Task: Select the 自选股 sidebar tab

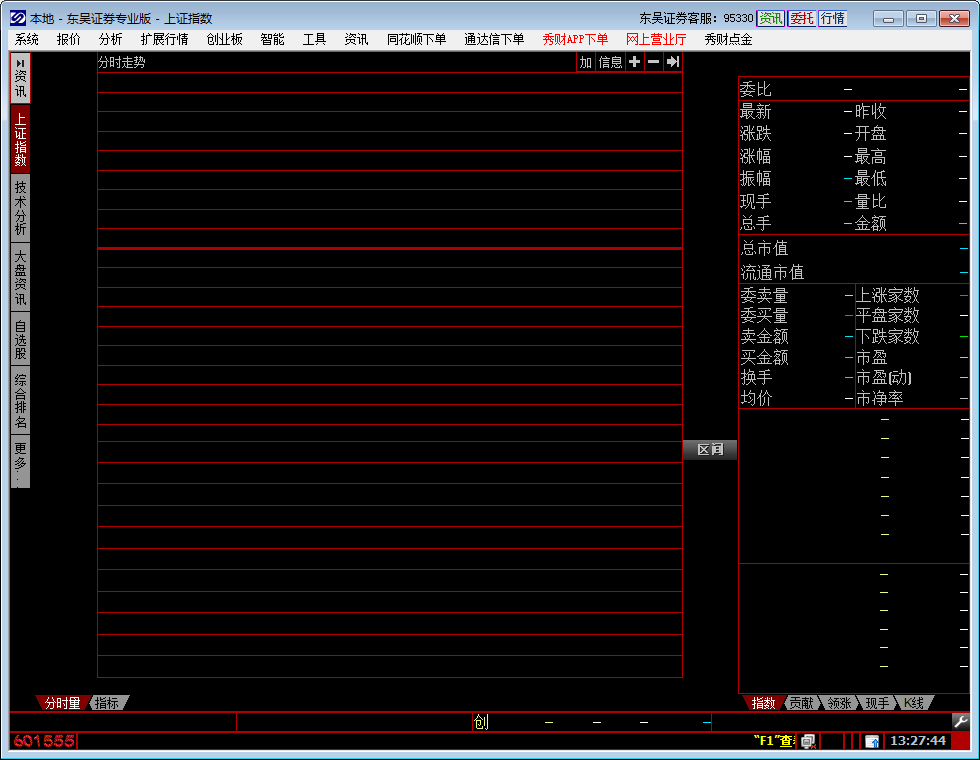Action: click(x=20, y=340)
